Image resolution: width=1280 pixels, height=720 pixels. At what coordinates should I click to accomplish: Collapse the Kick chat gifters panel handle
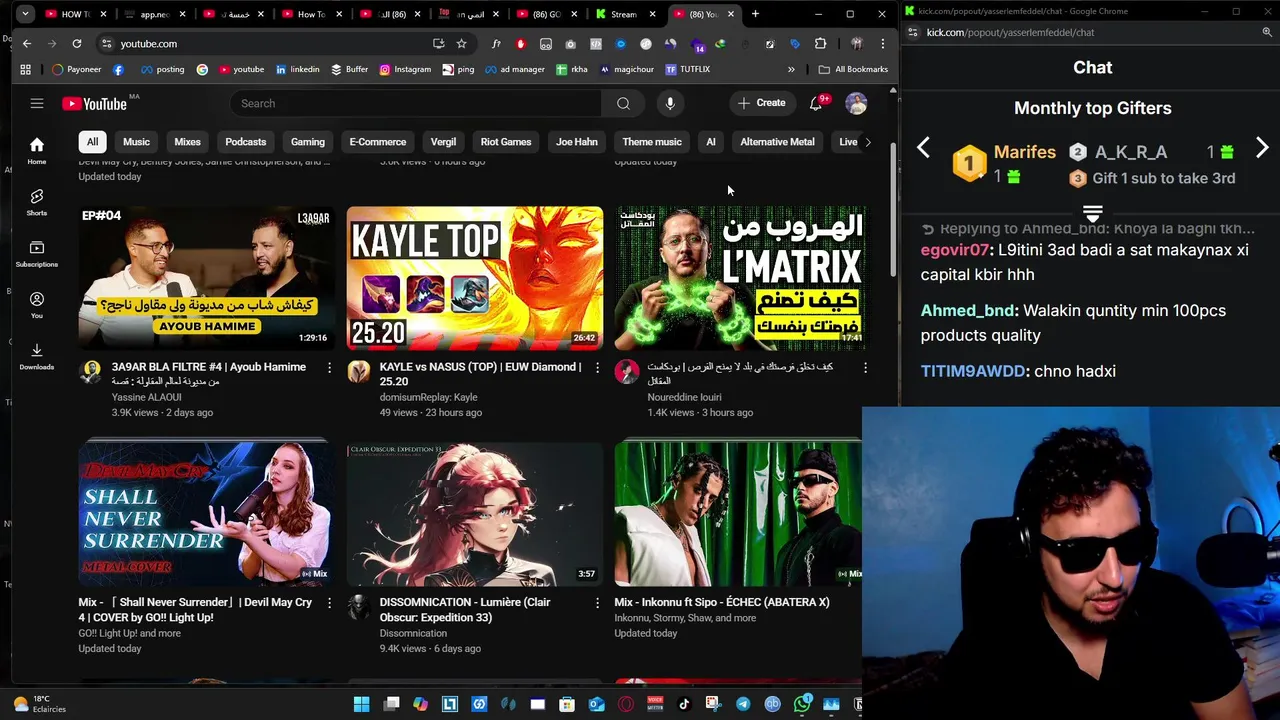(x=1092, y=213)
